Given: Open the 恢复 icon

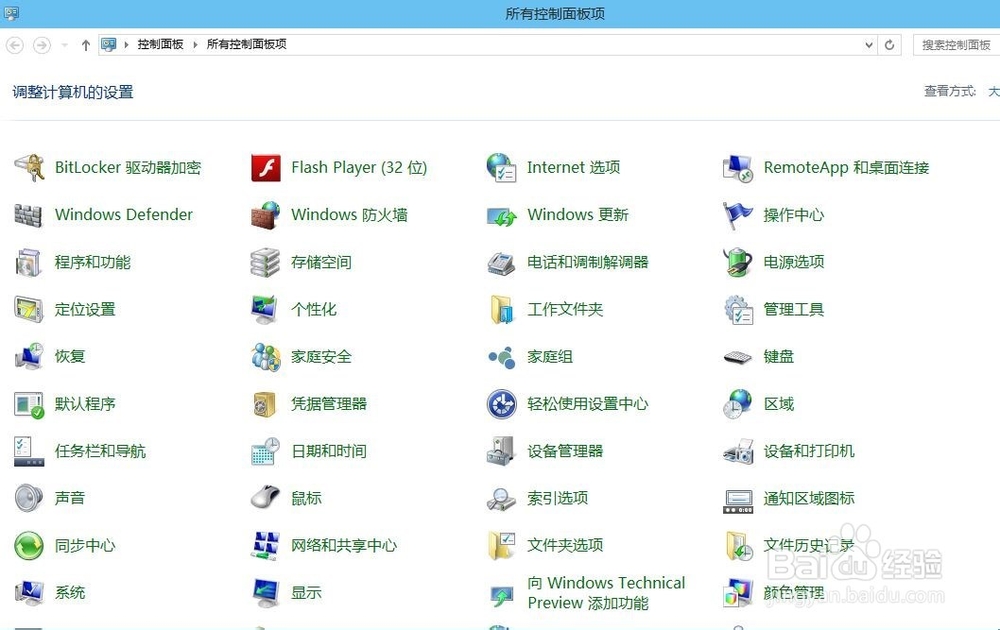Looking at the screenshot, I should tap(29, 356).
